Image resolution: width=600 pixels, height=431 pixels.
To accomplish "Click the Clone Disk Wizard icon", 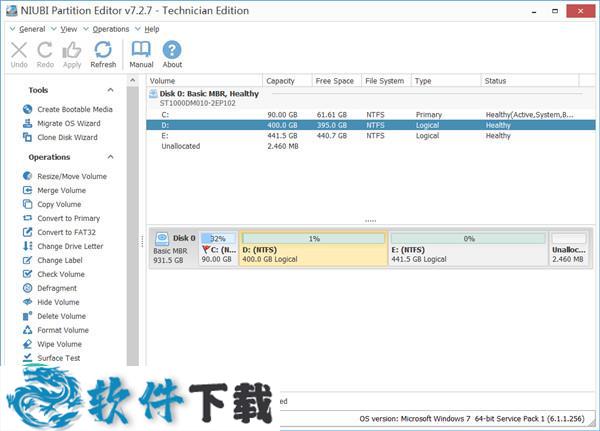I will pos(28,137).
